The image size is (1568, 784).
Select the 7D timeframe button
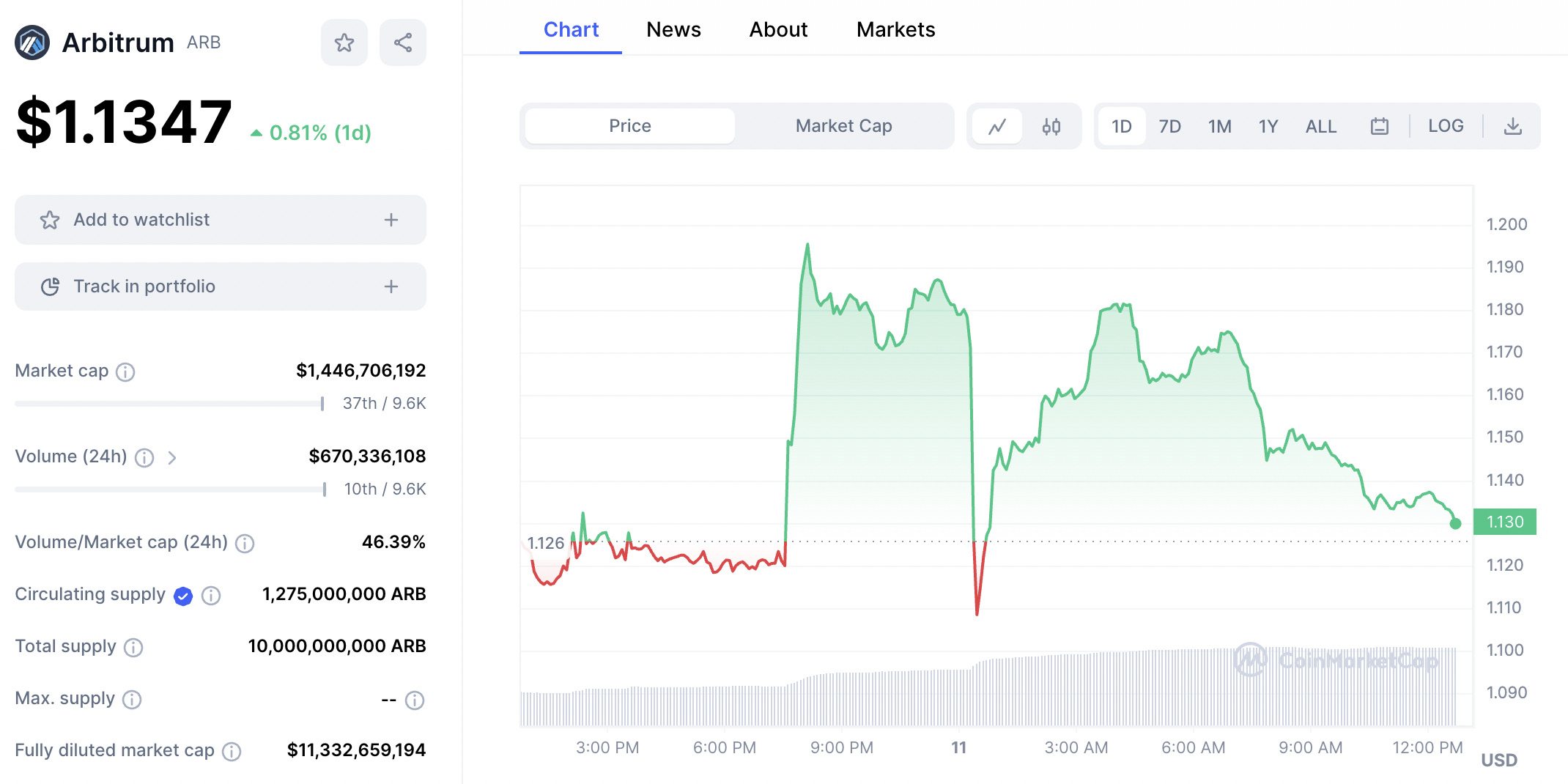[1169, 125]
